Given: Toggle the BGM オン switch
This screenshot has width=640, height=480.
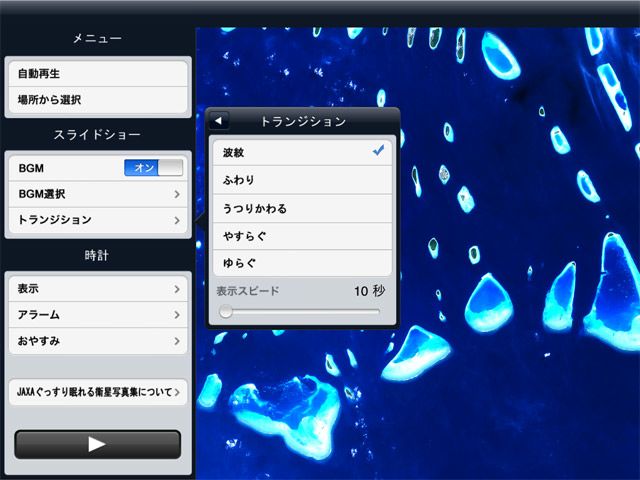Looking at the screenshot, I should [153, 167].
